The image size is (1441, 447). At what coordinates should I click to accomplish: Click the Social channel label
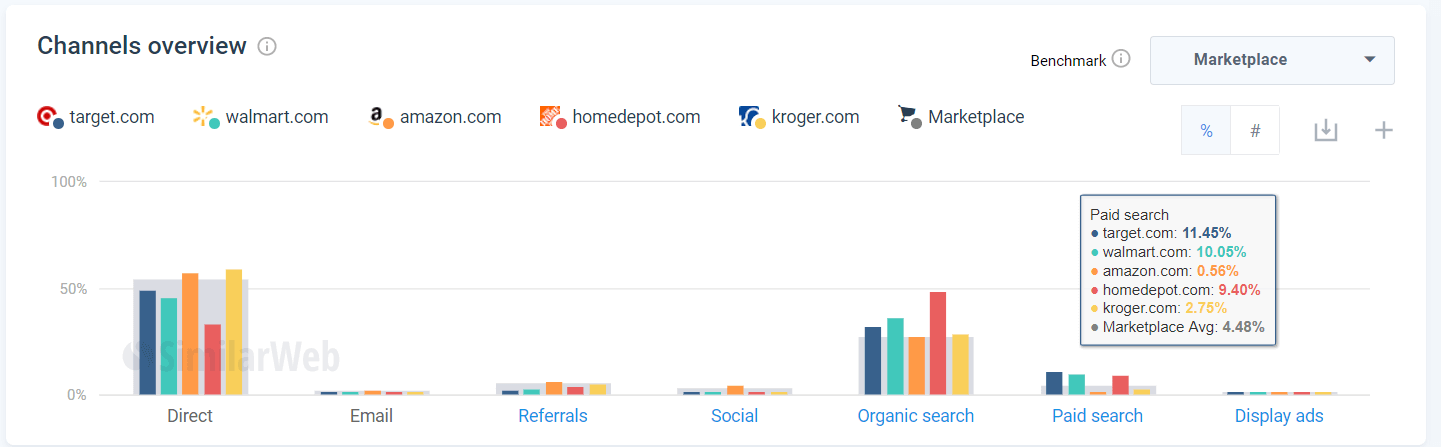pyautogui.click(x=734, y=416)
